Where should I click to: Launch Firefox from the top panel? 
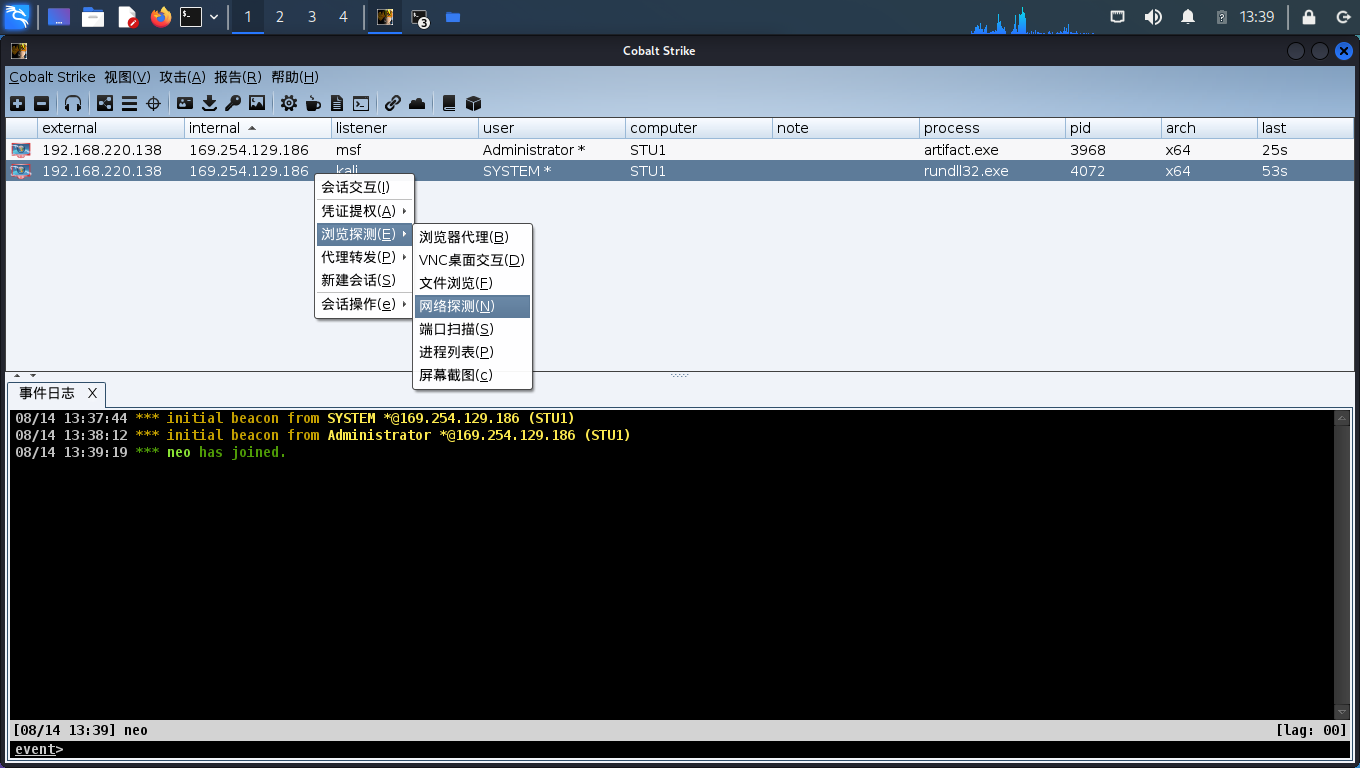pos(161,17)
